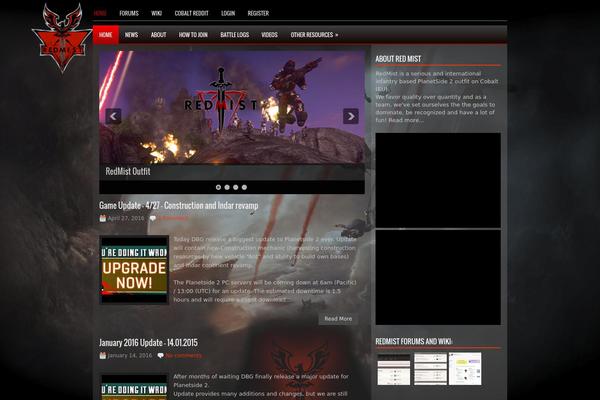Select the second slider pagination dot

click(227, 187)
